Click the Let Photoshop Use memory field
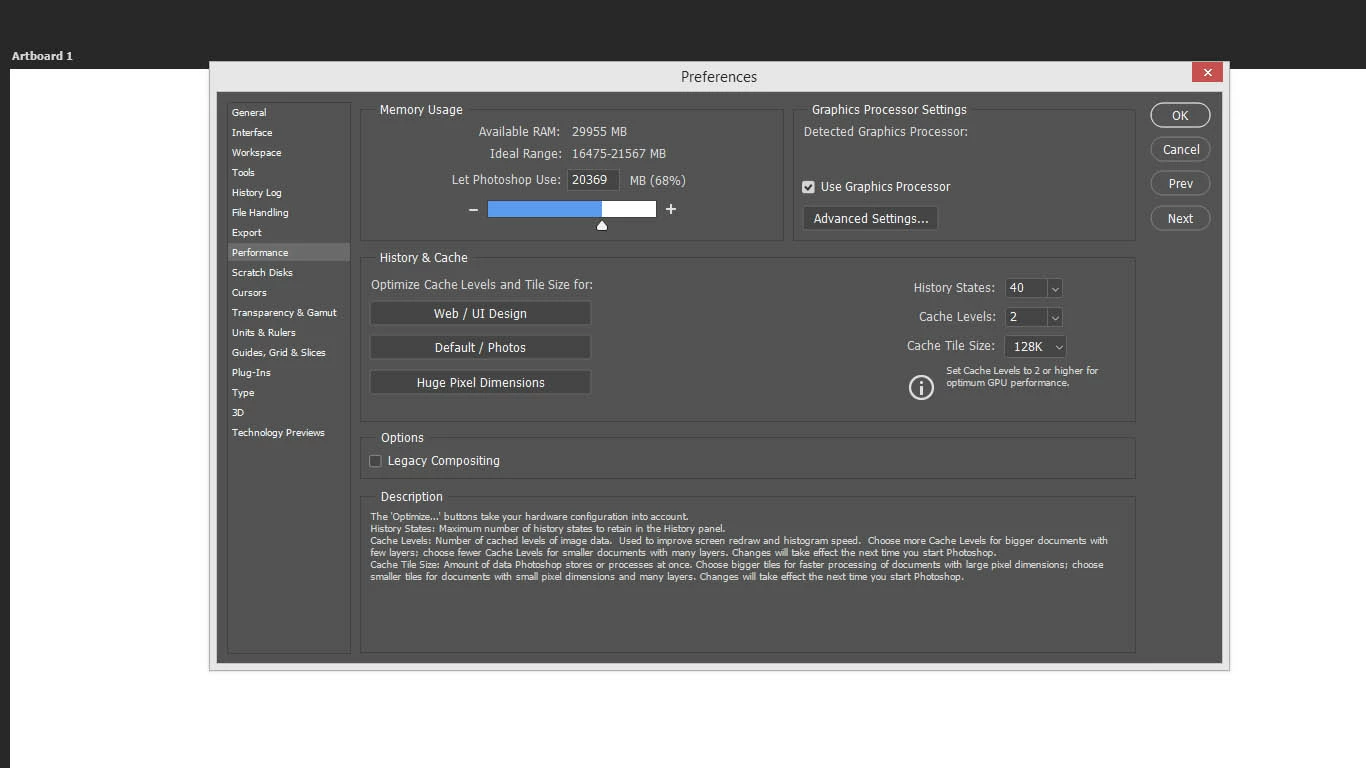Screen dimensions: 1366x768 point(594,180)
